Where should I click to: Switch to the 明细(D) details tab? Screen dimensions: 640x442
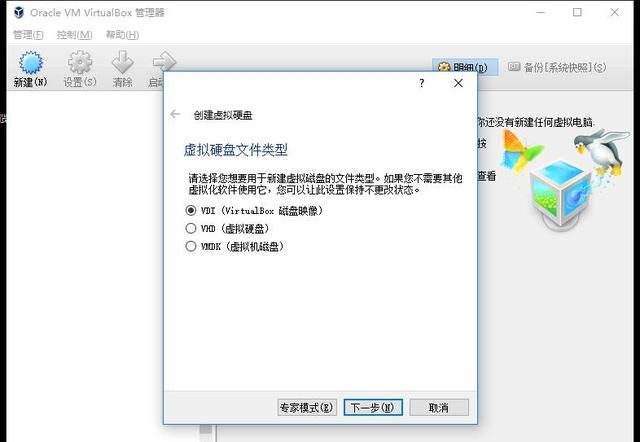465,67
